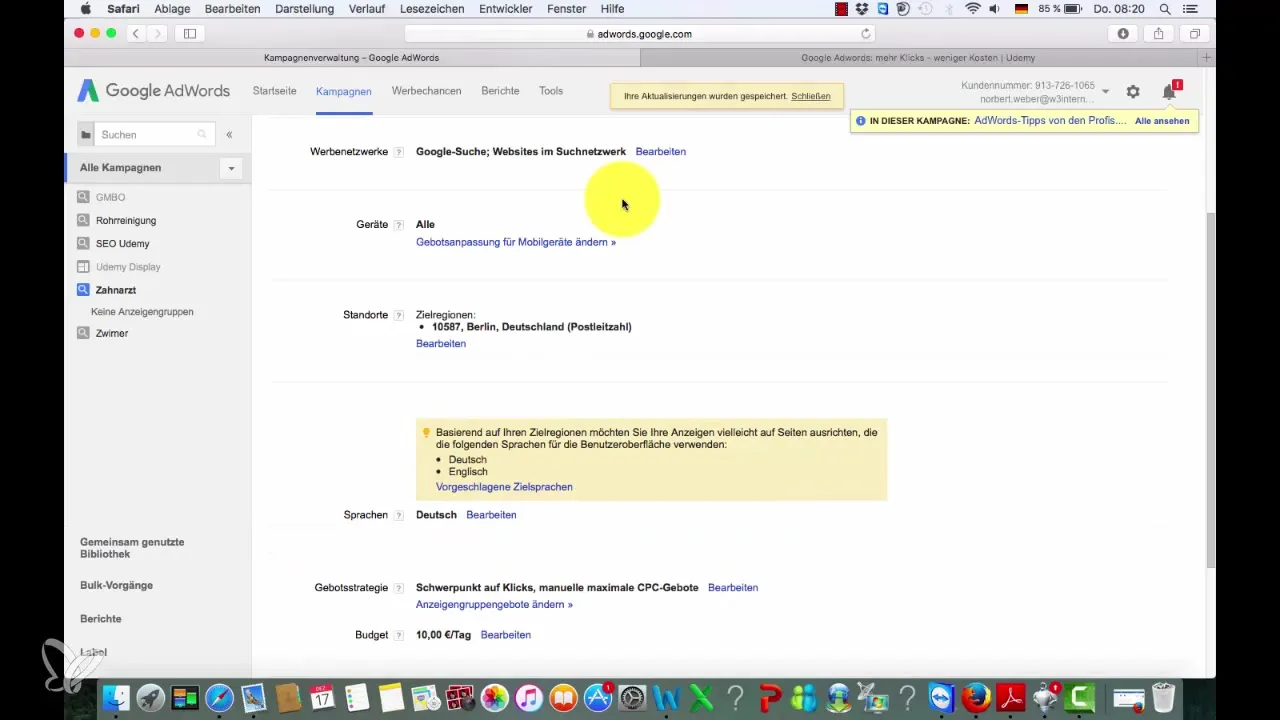Click the help icon next to Sprachen
The image size is (1280, 720).
pos(399,515)
